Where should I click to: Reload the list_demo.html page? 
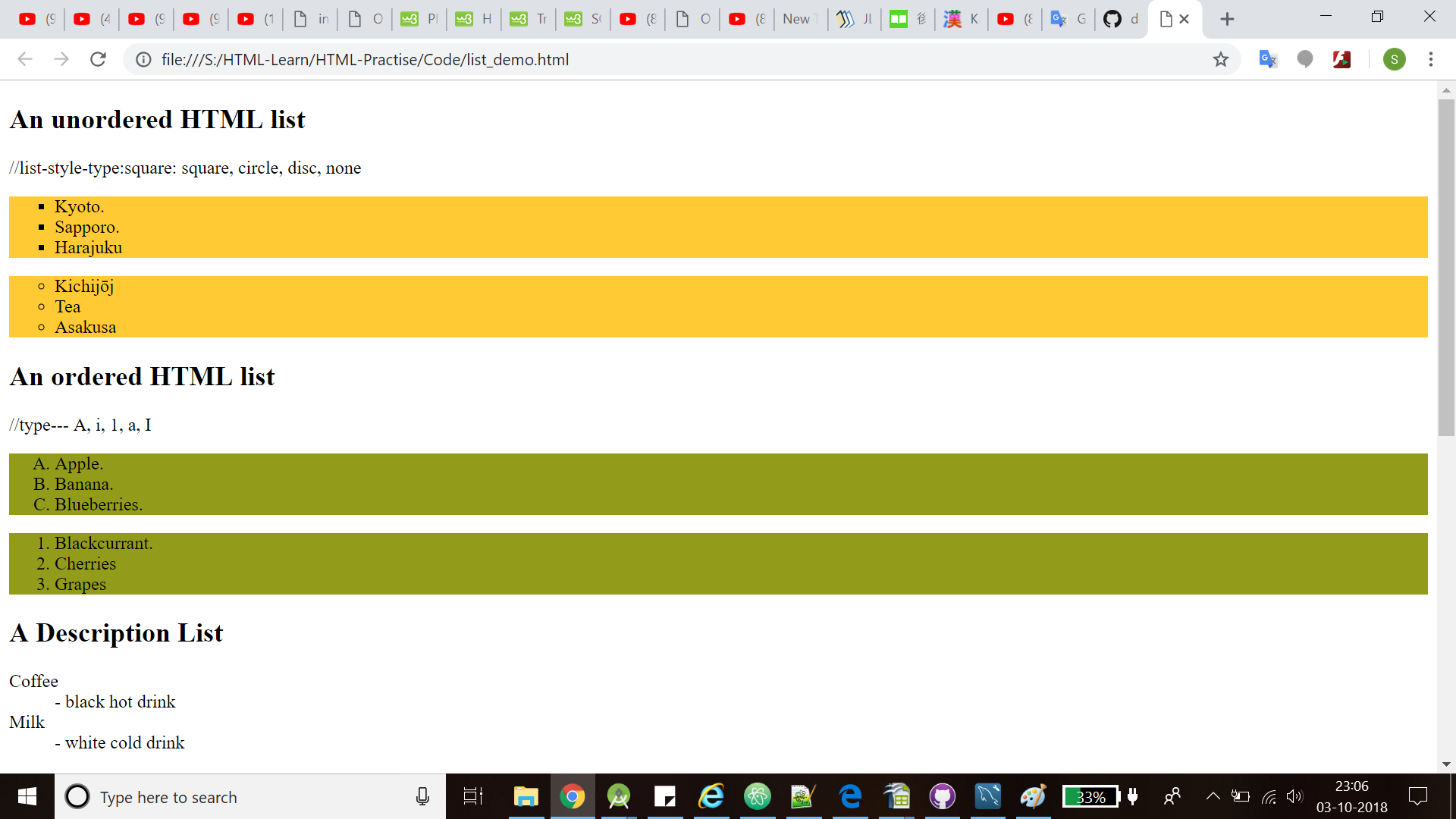coord(98,59)
